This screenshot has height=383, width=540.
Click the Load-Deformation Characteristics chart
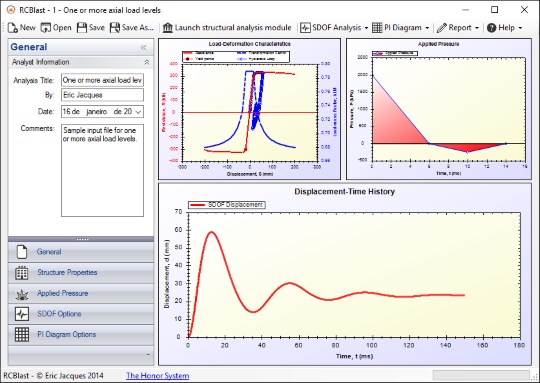click(x=249, y=109)
